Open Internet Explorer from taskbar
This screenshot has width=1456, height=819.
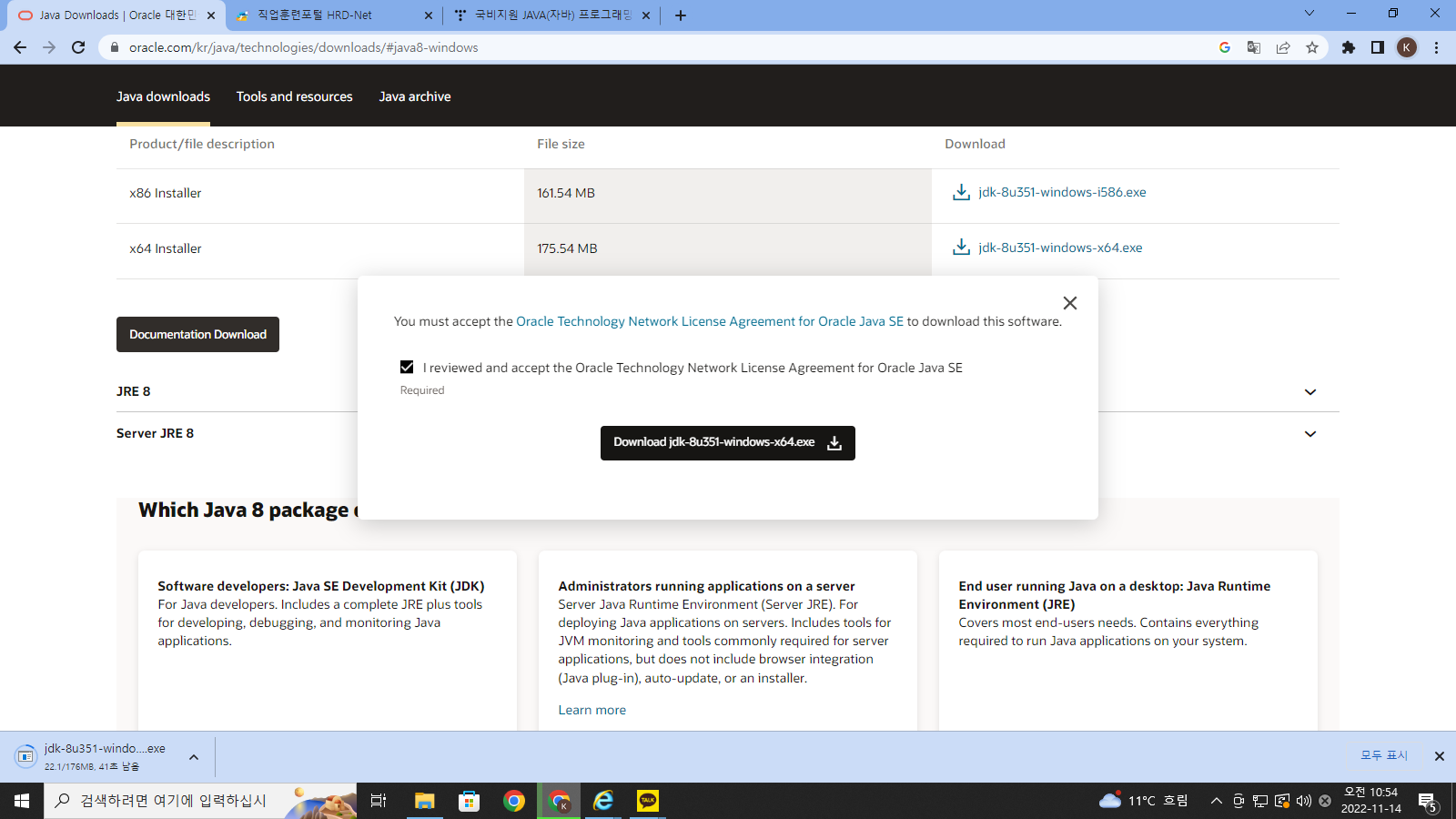tap(603, 801)
